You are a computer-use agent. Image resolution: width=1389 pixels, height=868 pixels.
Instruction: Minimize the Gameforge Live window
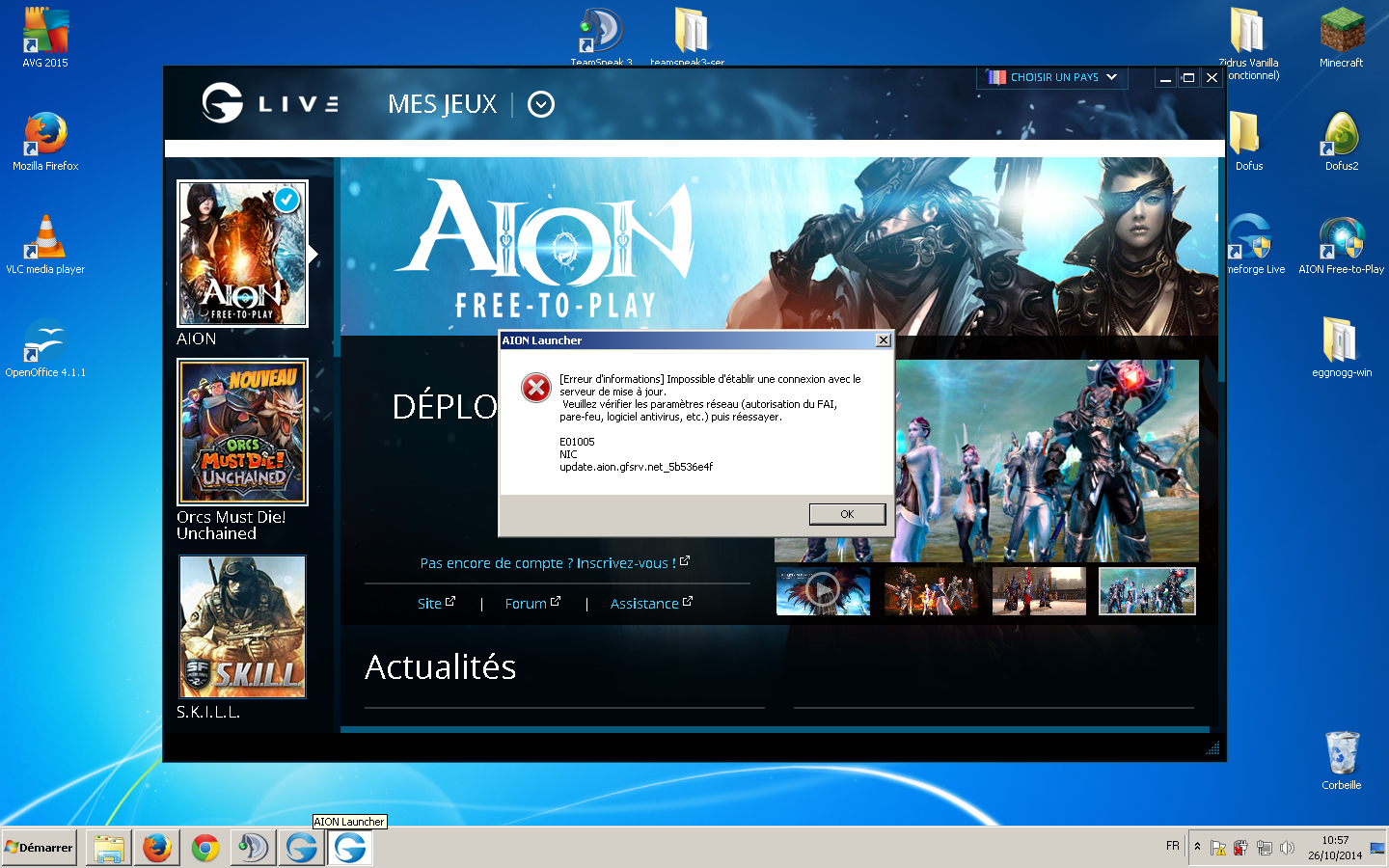pyautogui.click(x=1166, y=78)
